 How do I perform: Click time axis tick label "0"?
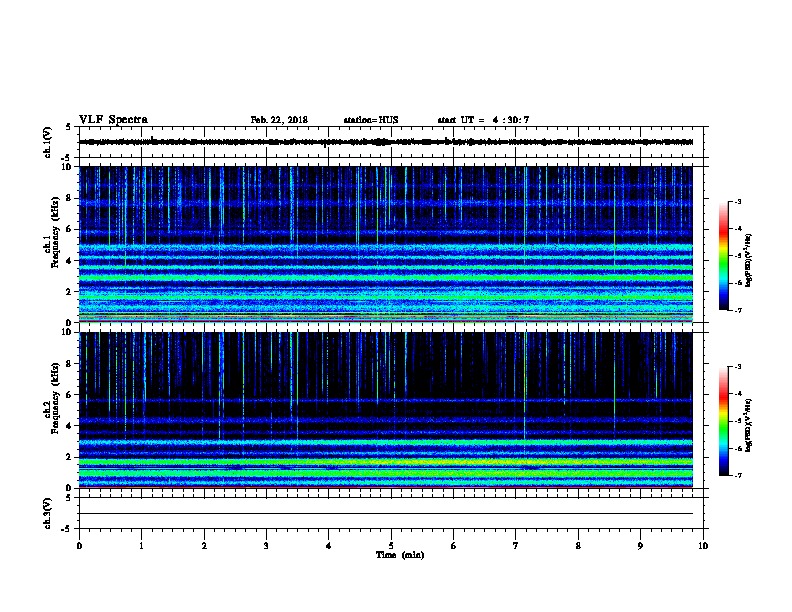79,546
